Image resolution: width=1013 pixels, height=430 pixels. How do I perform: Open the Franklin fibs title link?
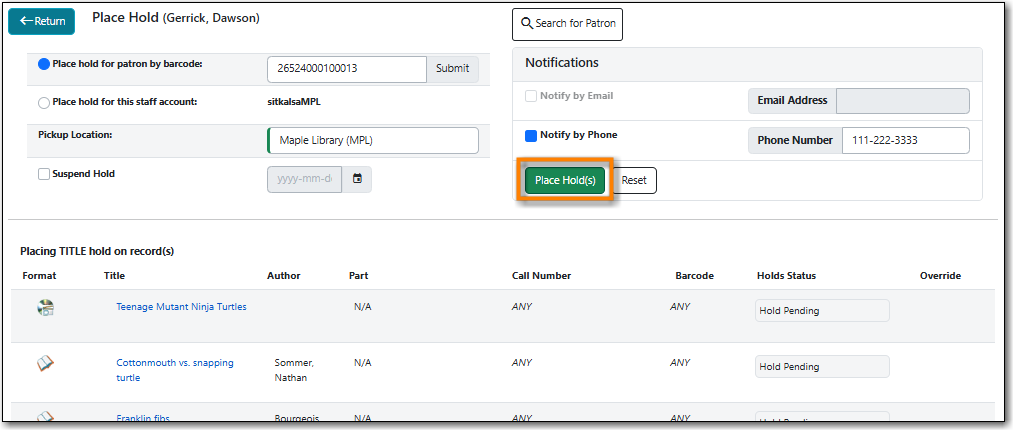click(143, 418)
